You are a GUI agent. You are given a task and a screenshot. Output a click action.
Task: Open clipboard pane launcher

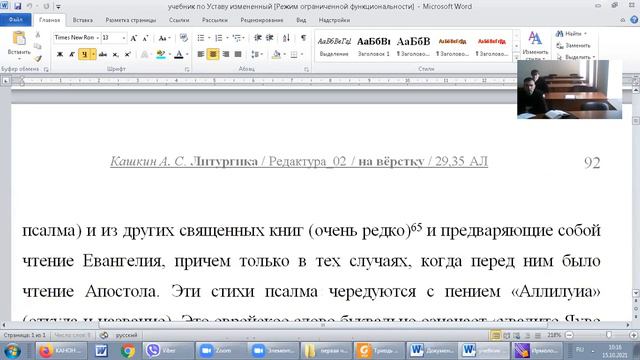click(46, 70)
